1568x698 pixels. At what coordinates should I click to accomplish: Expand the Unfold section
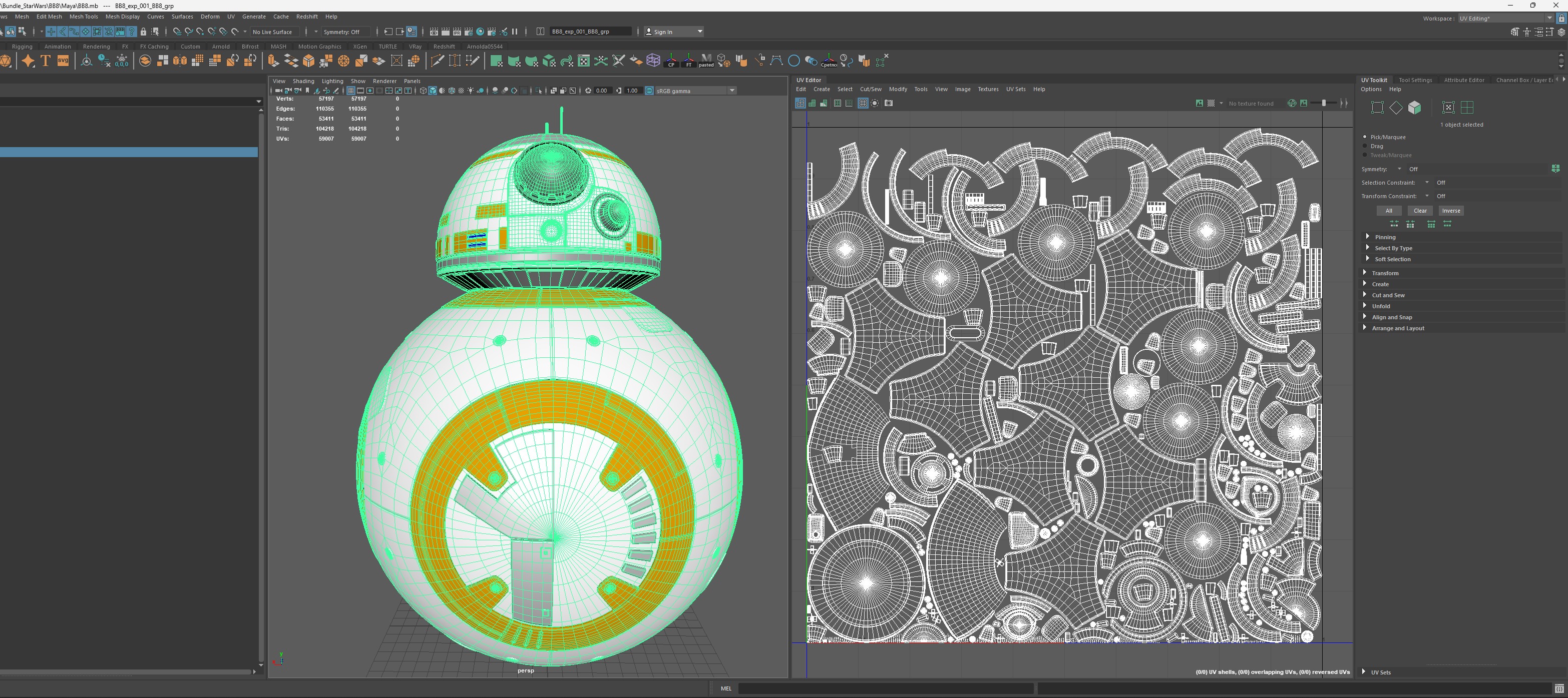[x=1462, y=306]
